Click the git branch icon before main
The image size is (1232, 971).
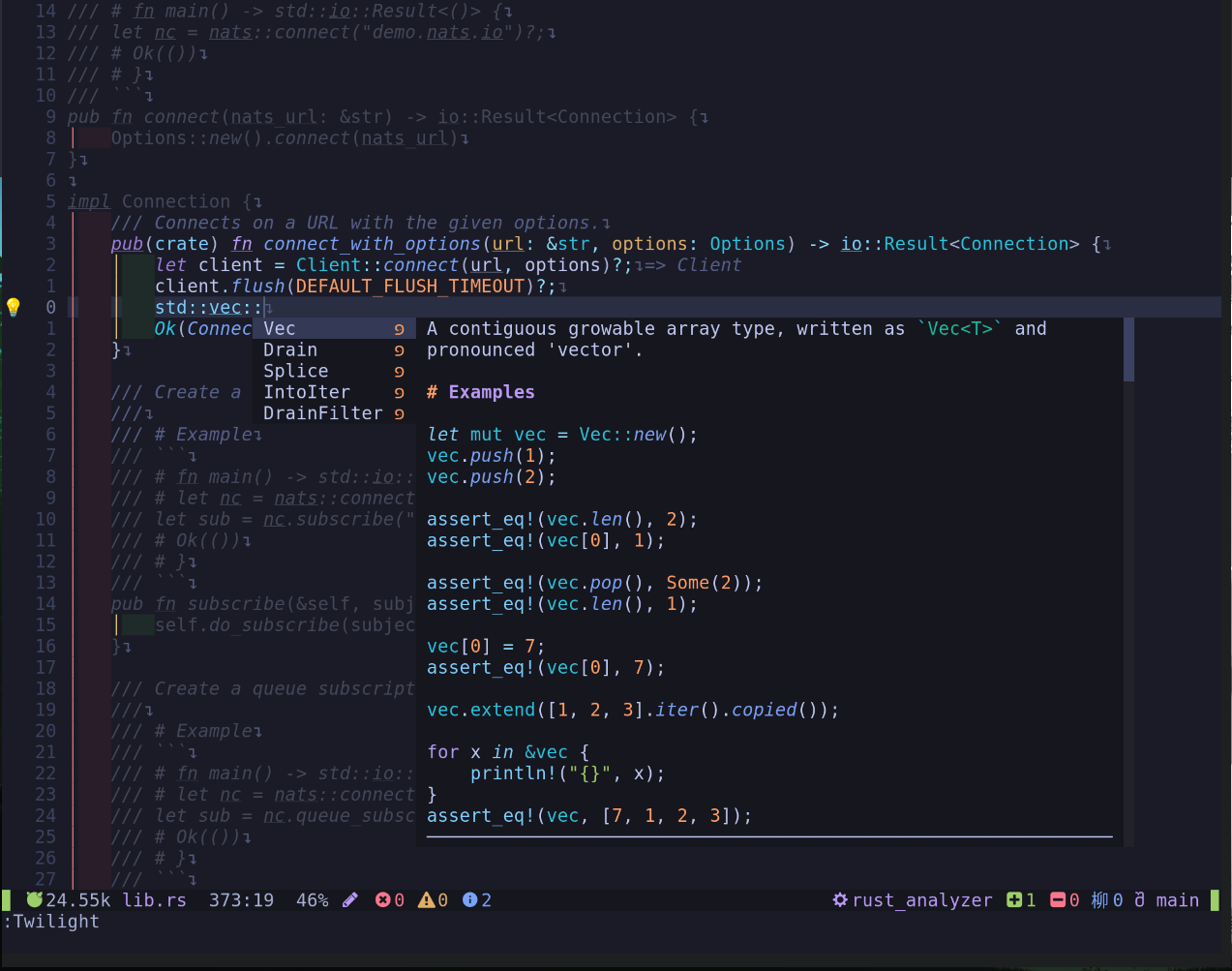(1139, 900)
